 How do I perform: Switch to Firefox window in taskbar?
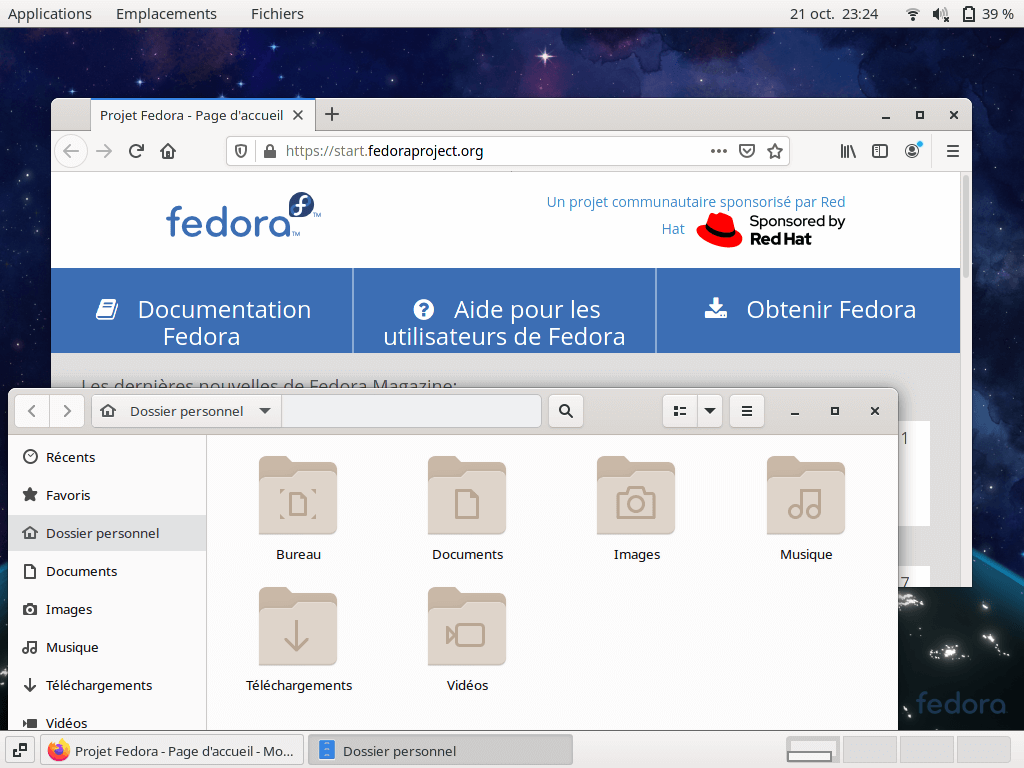(172, 750)
